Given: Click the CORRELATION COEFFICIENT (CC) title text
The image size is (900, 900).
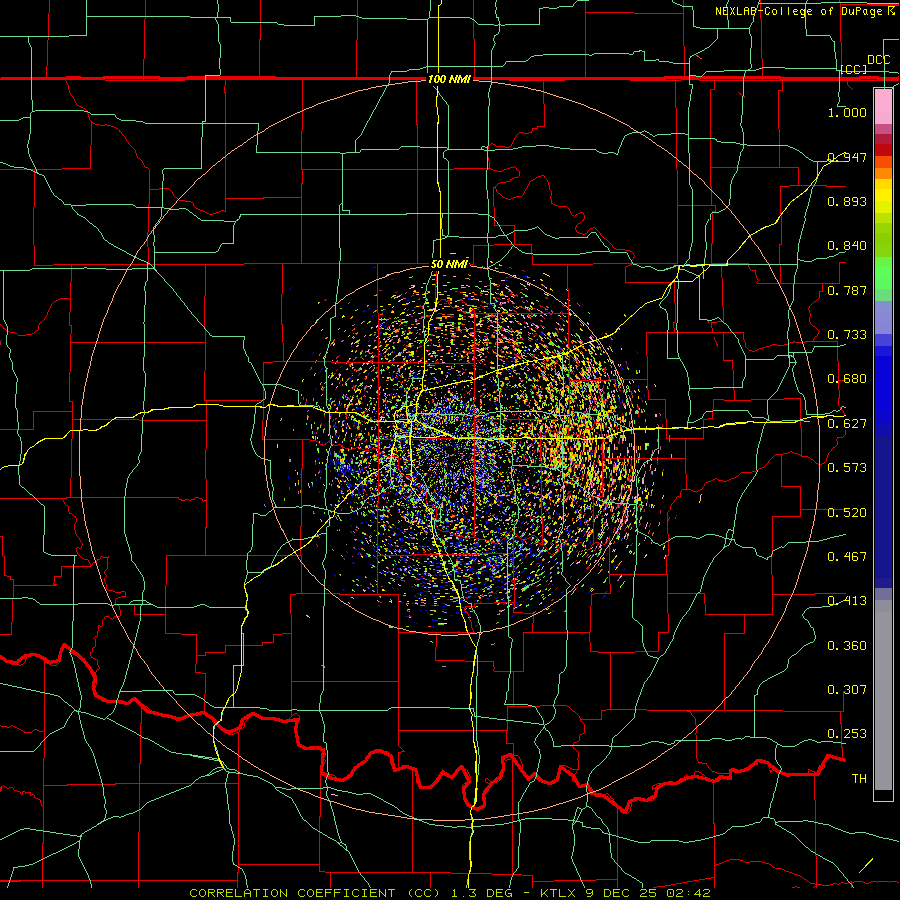Looking at the screenshot, I should point(315,893).
